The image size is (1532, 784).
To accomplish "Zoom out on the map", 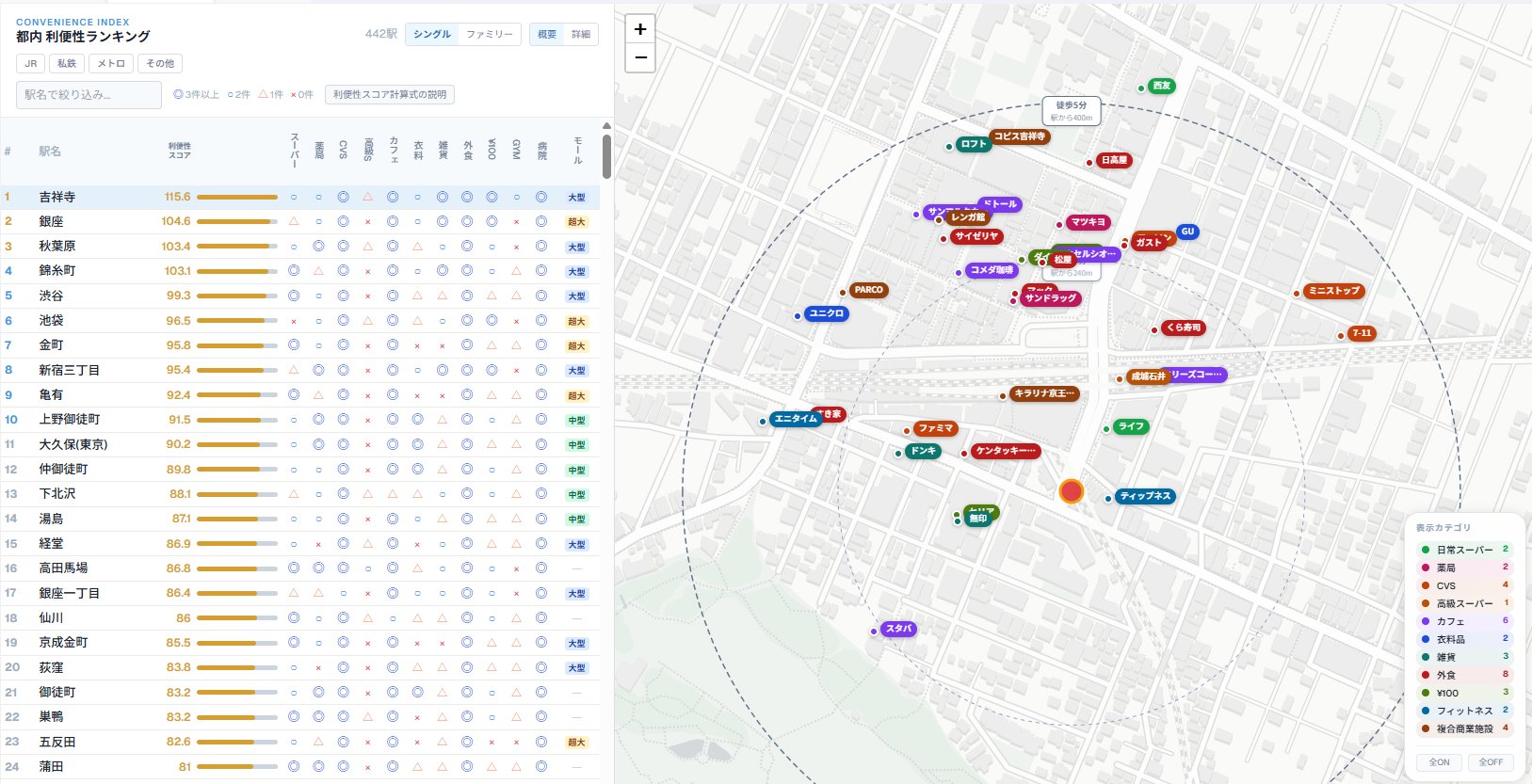I will (x=640, y=57).
